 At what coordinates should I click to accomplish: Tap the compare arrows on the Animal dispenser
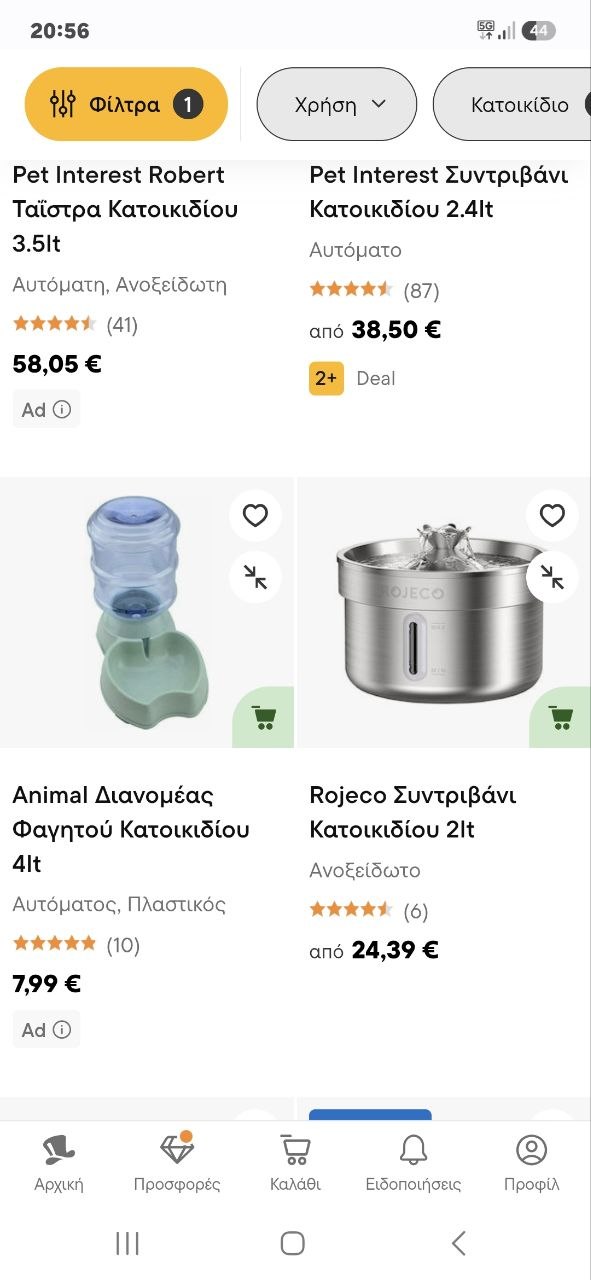pyautogui.click(x=256, y=577)
